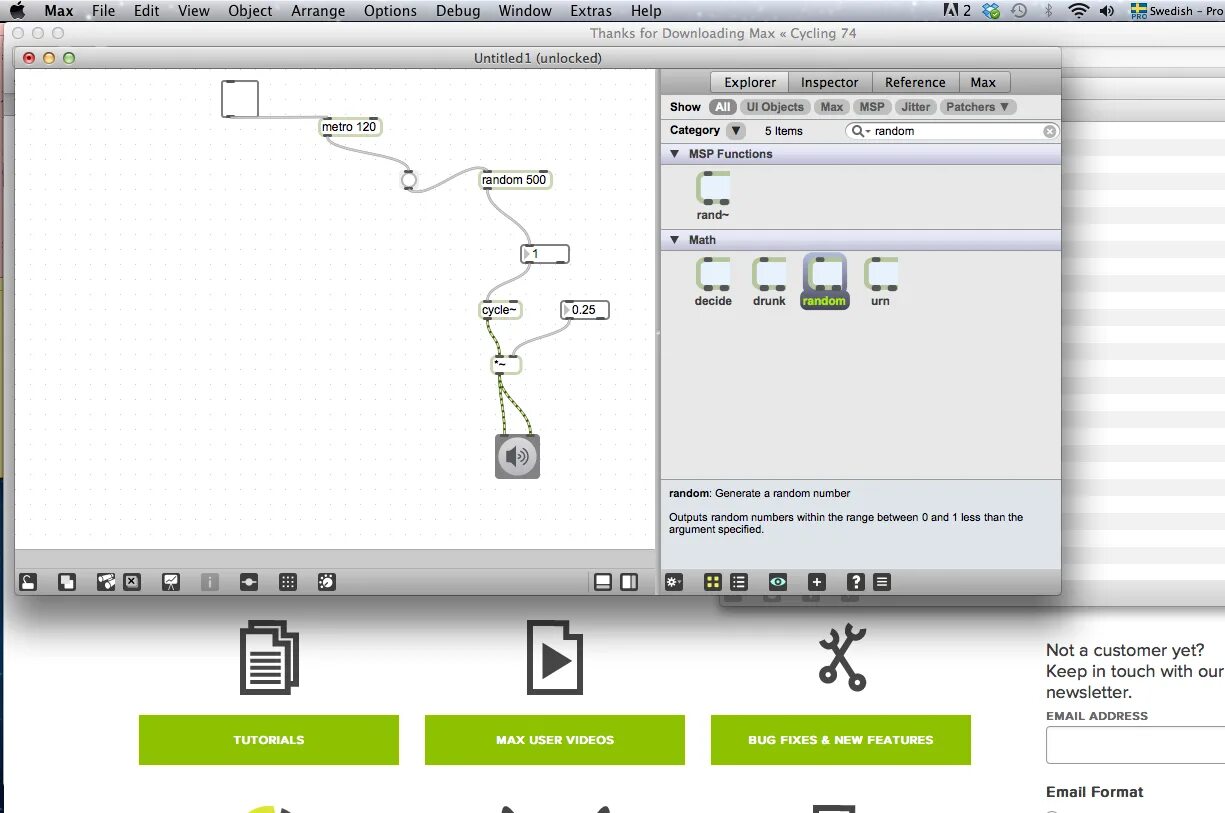Viewport: 1225px width, 813px height.
Task: Clear the search field with X
Action: [x=1049, y=131]
